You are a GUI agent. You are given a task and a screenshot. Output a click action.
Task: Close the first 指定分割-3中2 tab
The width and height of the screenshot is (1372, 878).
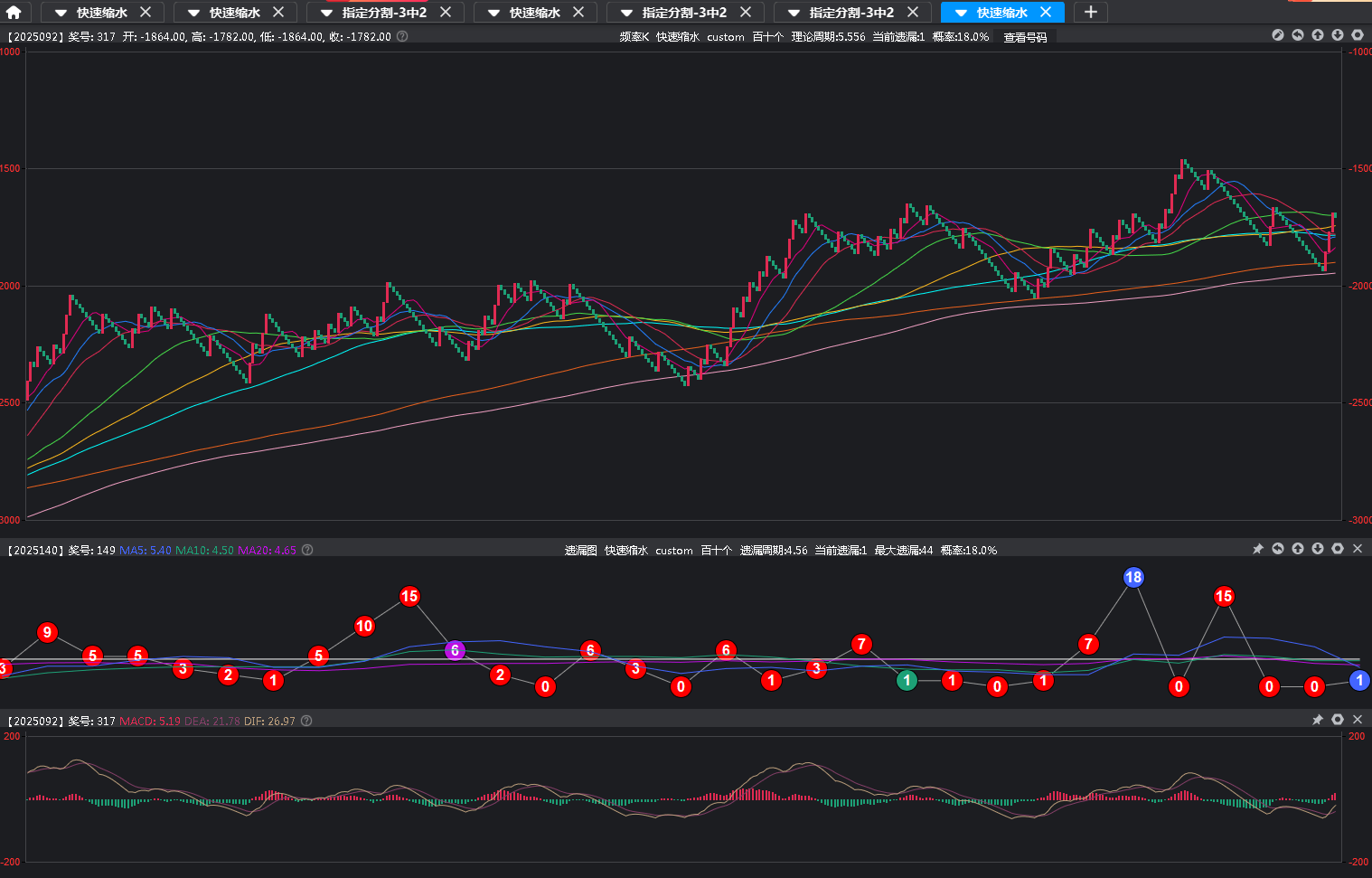point(446,12)
